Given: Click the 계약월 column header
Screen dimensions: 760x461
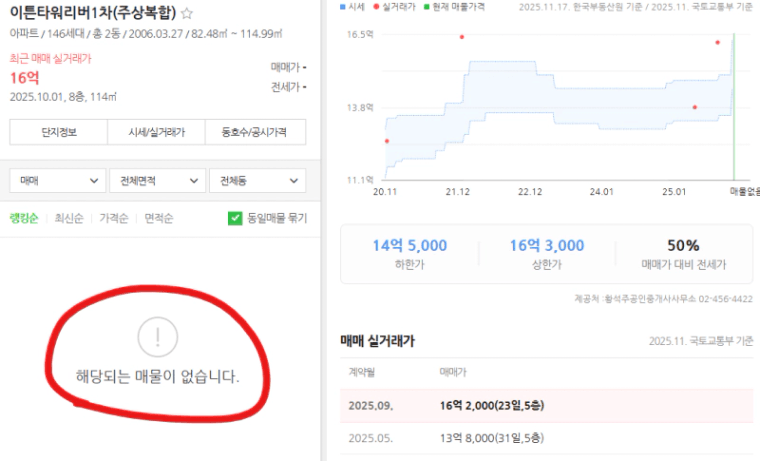Looking at the screenshot, I should tap(362, 372).
